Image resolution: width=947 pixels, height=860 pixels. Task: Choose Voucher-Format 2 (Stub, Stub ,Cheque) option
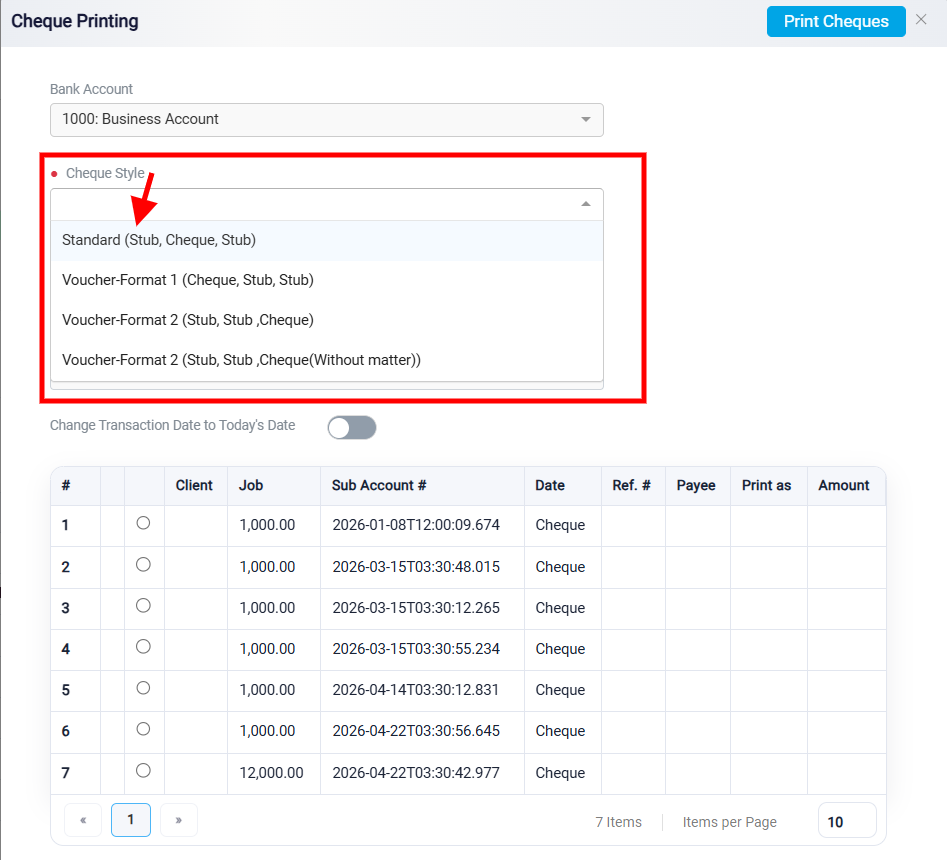(327, 320)
